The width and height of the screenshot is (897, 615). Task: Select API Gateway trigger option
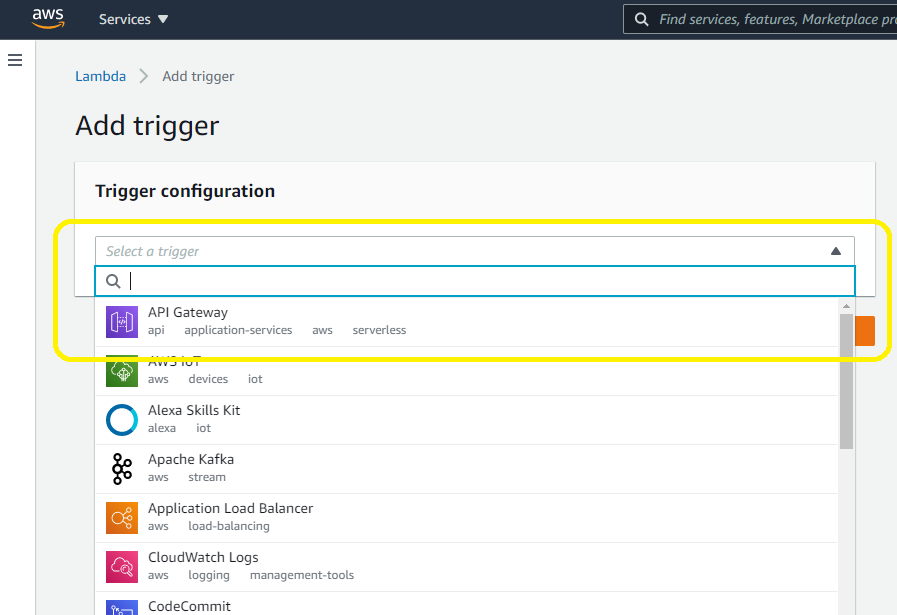(x=466, y=322)
